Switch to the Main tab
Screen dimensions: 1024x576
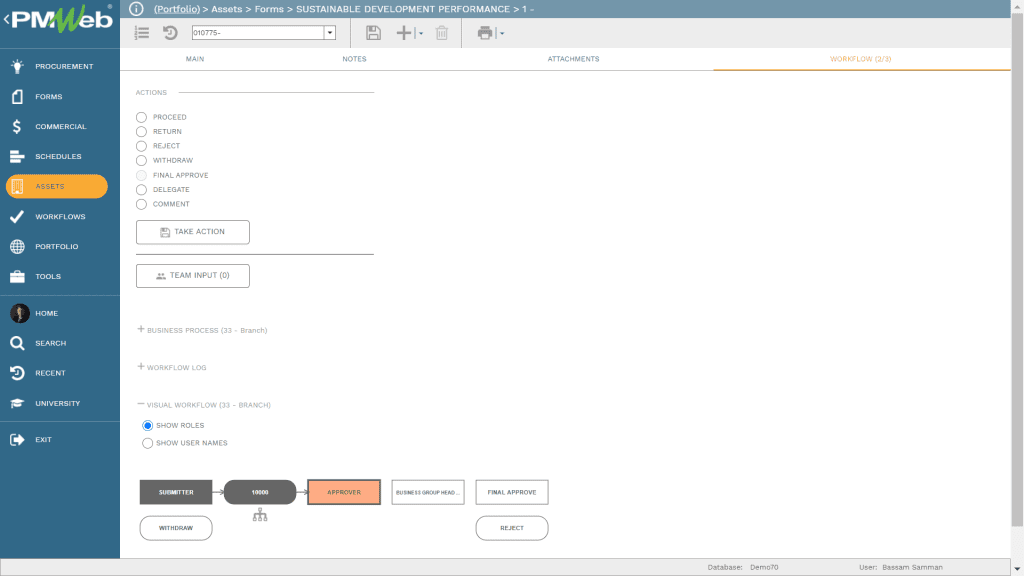[195, 59]
